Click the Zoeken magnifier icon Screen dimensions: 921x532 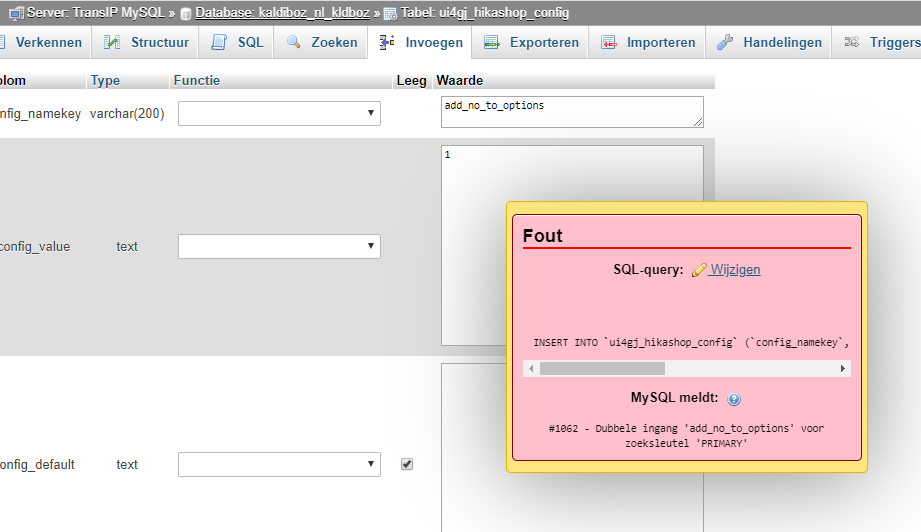point(294,42)
